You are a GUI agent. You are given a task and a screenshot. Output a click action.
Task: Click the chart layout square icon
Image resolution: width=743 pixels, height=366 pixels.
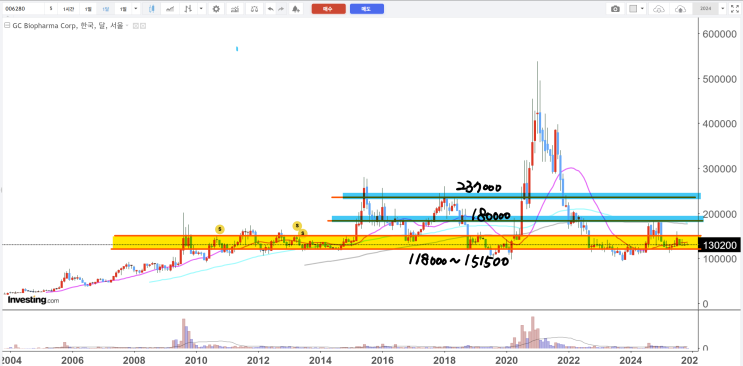(x=633, y=9)
